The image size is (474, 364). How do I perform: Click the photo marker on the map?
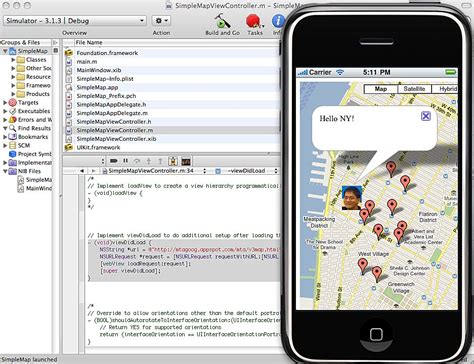(352, 198)
